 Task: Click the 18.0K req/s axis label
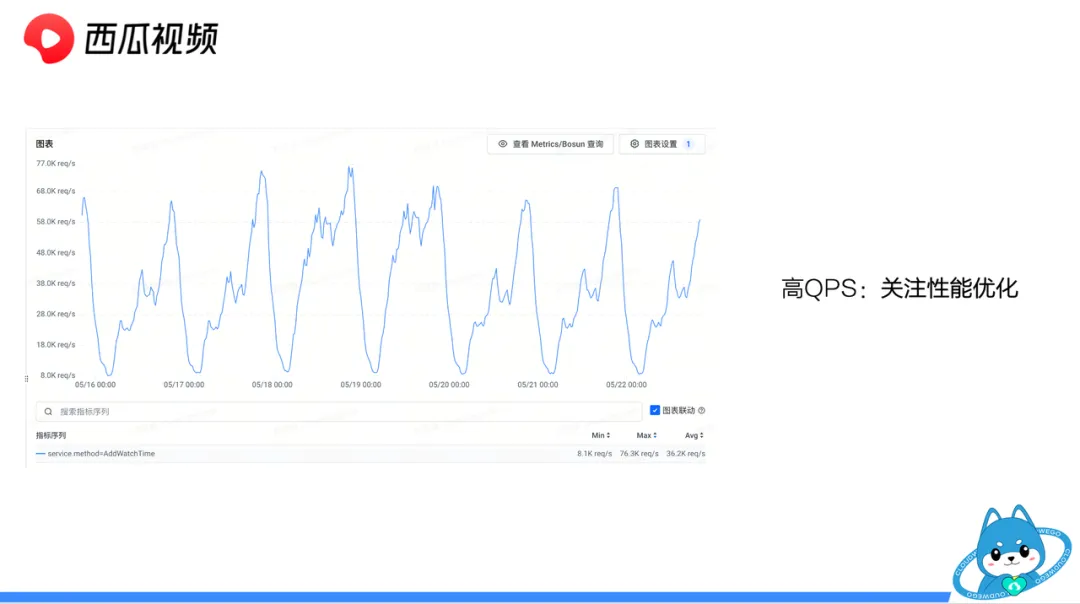pyautogui.click(x=56, y=344)
